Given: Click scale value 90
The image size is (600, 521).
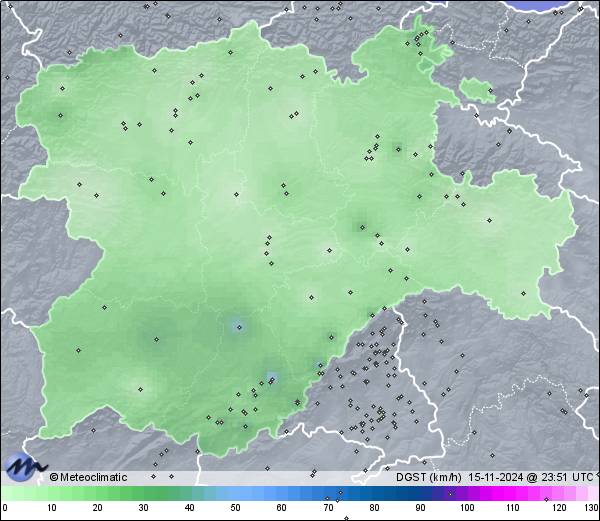Looking at the screenshot, I should 420,508.
